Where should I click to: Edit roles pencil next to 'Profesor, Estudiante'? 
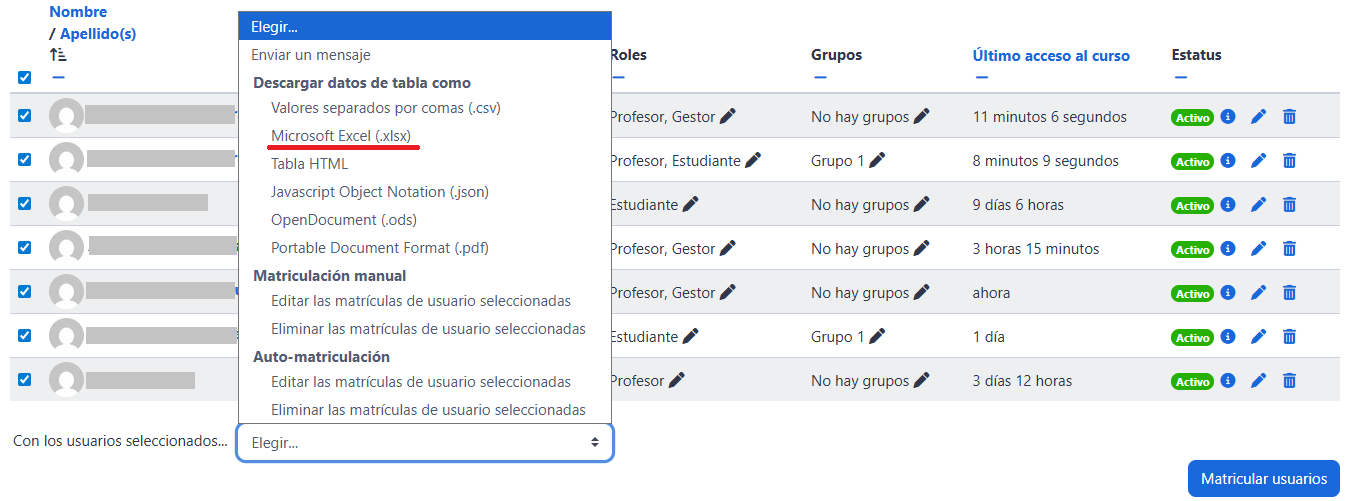click(753, 160)
